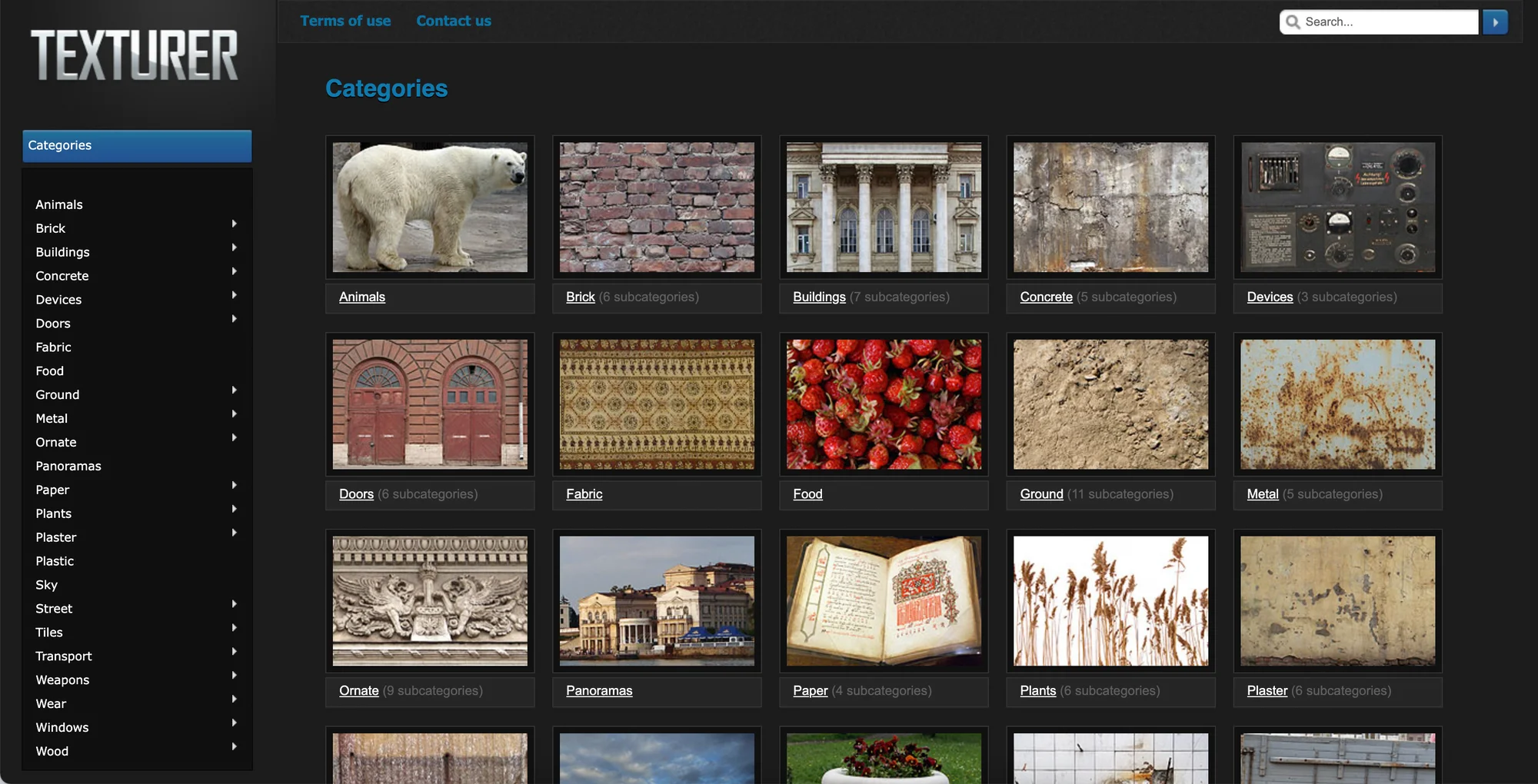Expand the Ground submenu arrow in sidebar

tap(234, 390)
